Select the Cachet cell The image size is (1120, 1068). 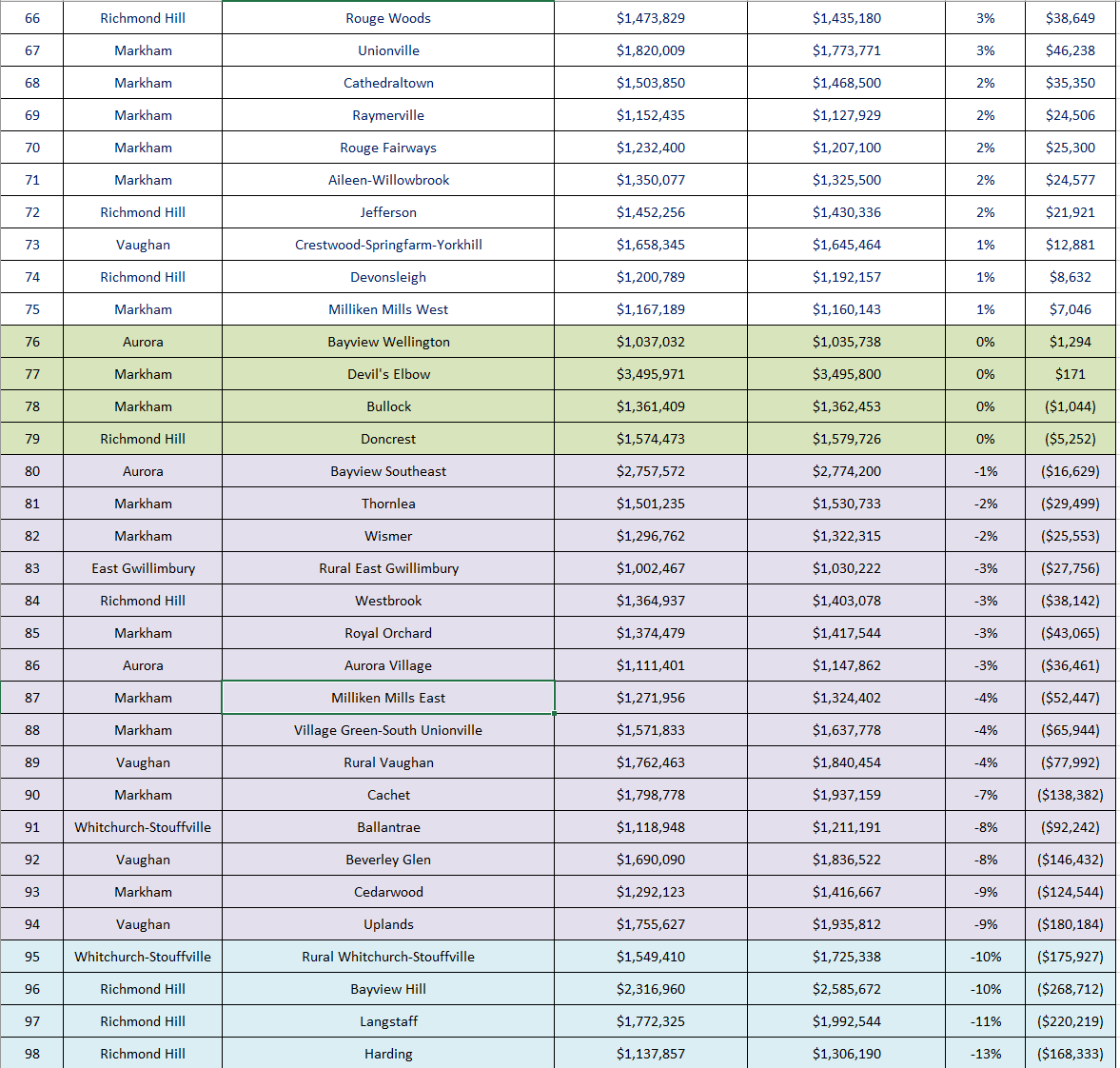click(388, 795)
